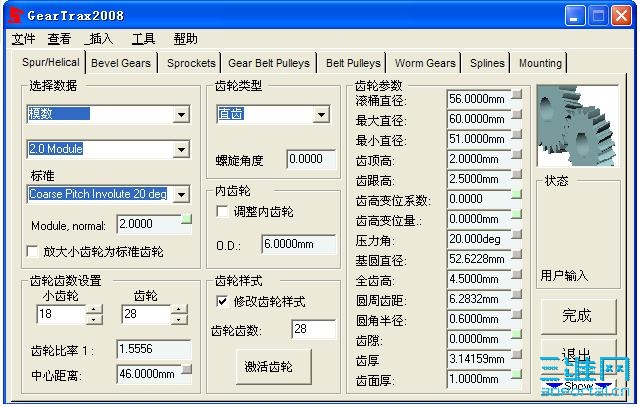Click the 齿轮齿数 input field showing 28
The width and height of the screenshot is (640, 407).
[x=314, y=329]
